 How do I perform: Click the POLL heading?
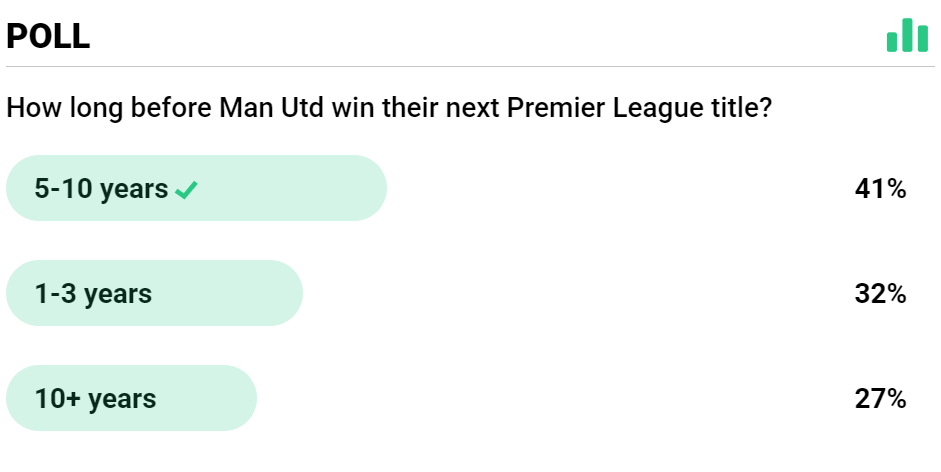click(x=48, y=36)
